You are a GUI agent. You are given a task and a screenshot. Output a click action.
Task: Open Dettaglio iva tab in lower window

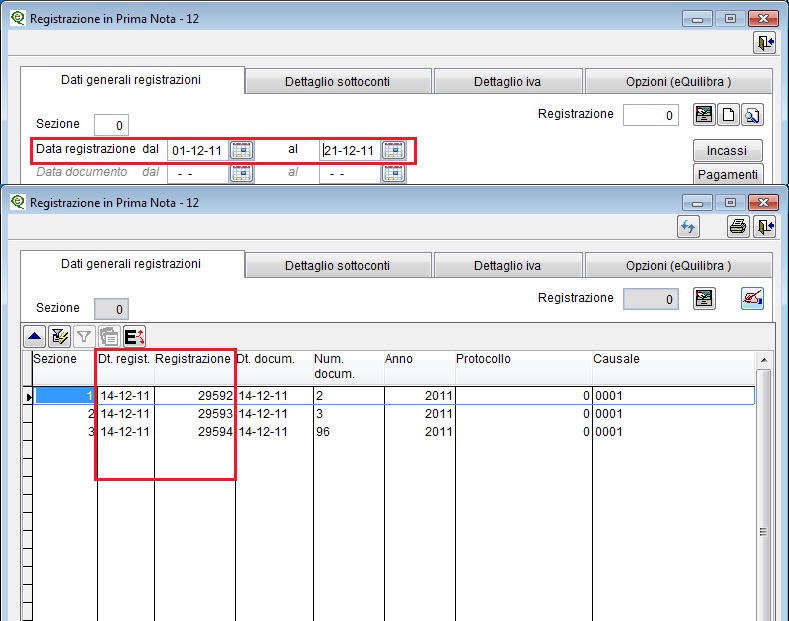[507, 266]
